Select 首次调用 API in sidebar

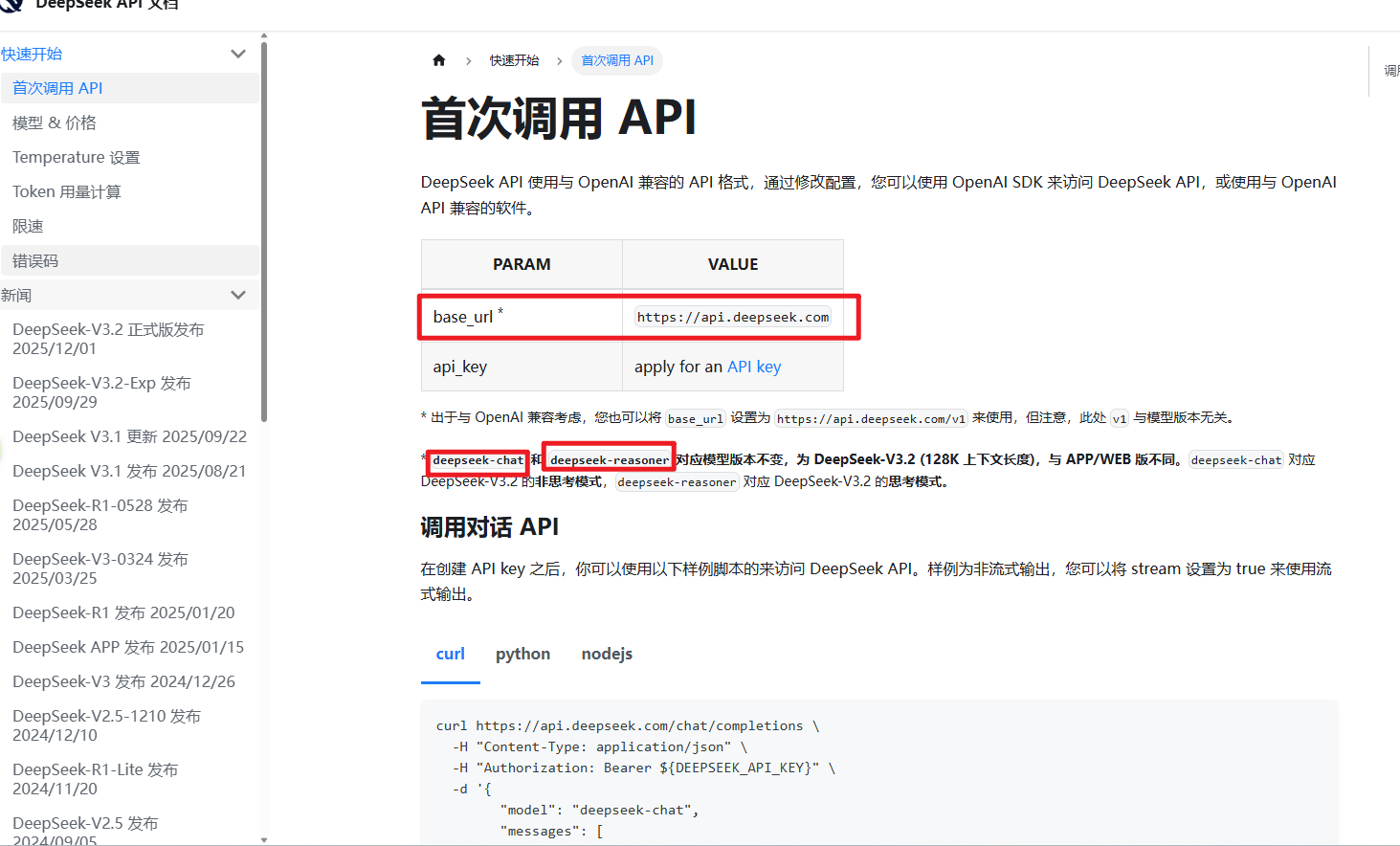pyautogui.click(x=129, y=88)
